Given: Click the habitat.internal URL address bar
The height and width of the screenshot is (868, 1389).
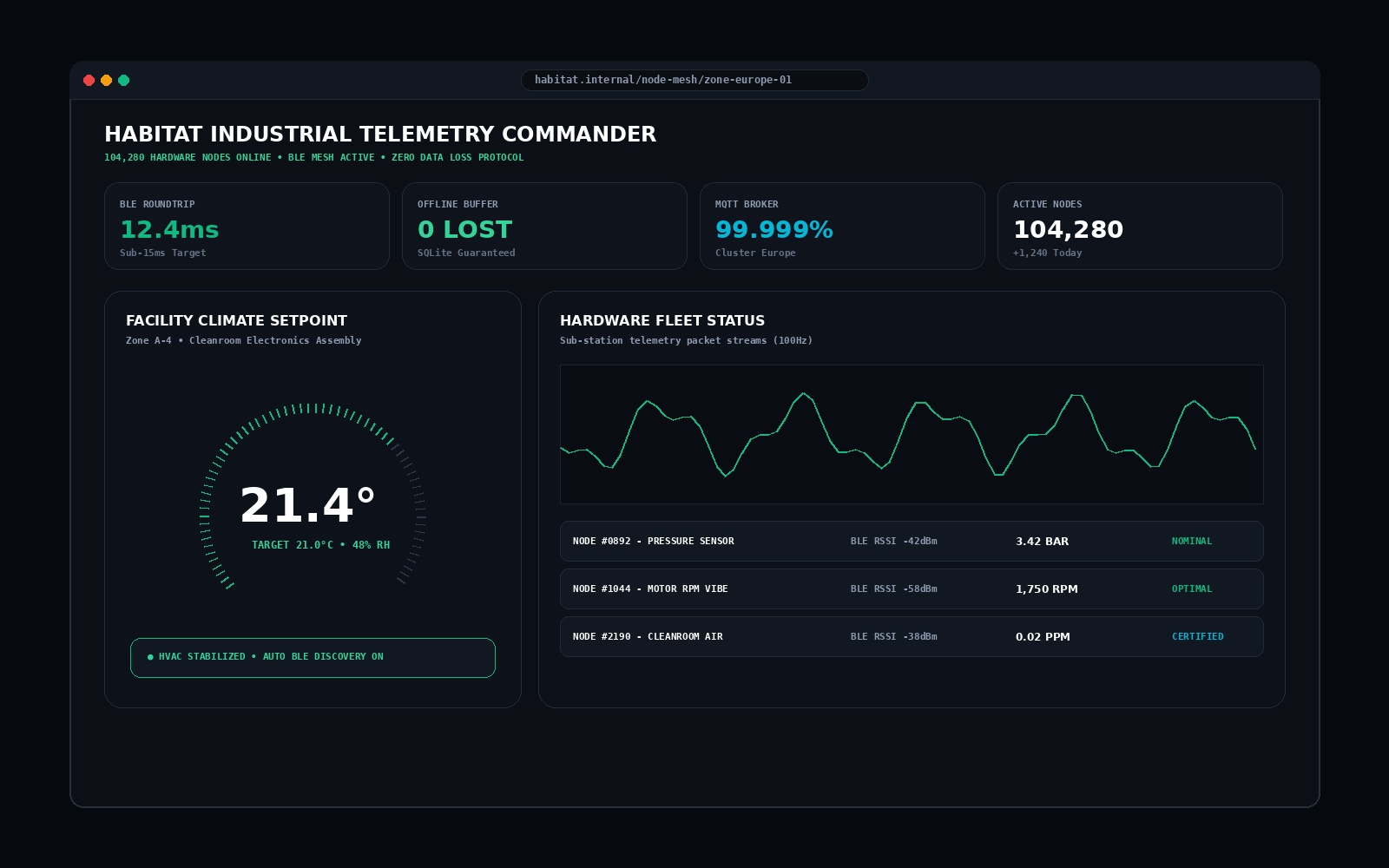Looking at the screenshot, I should click(x=694, y=80).
